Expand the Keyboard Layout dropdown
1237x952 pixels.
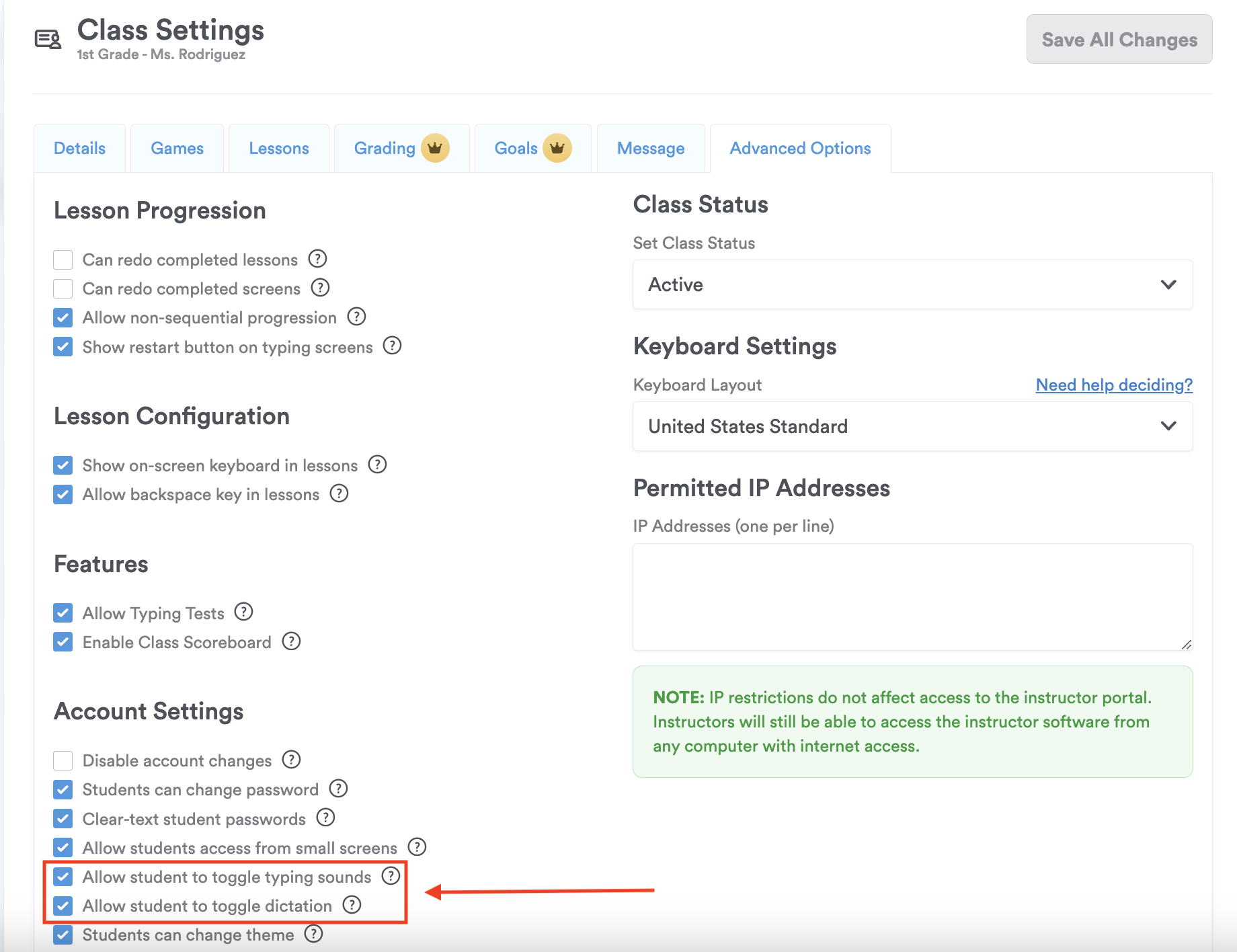click(912, 426)
